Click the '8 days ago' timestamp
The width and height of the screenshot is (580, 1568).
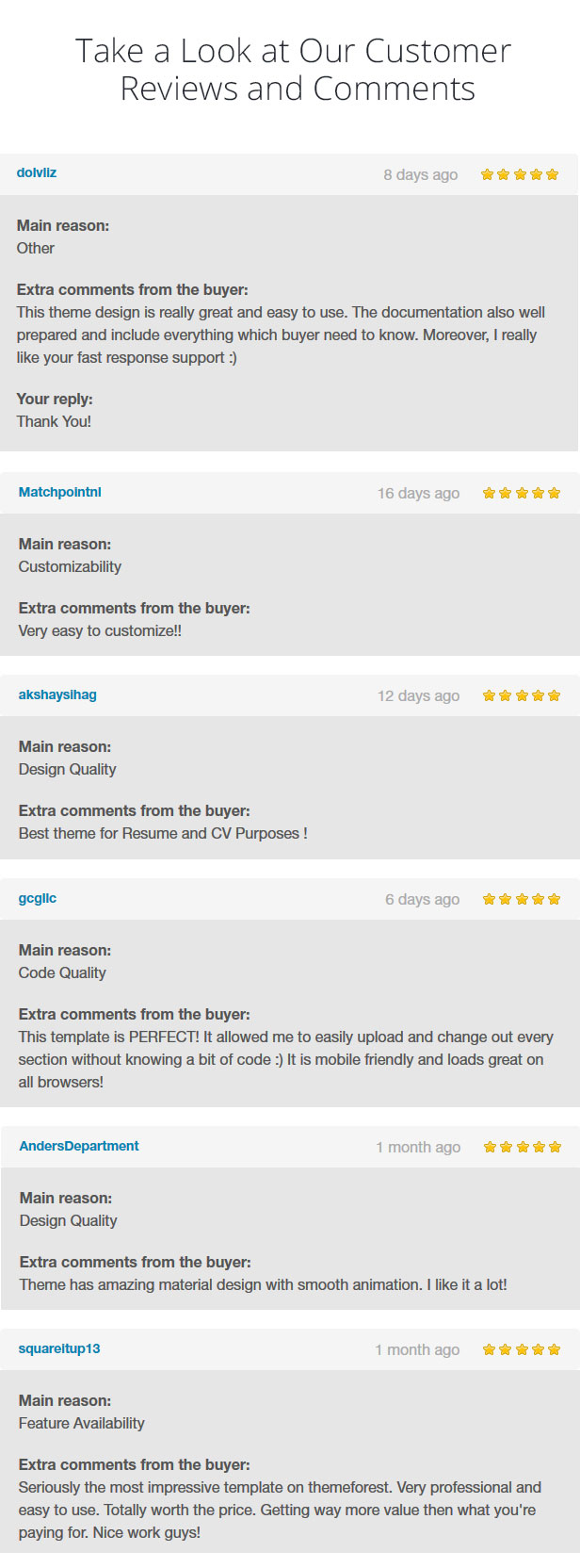pos(421,174)
